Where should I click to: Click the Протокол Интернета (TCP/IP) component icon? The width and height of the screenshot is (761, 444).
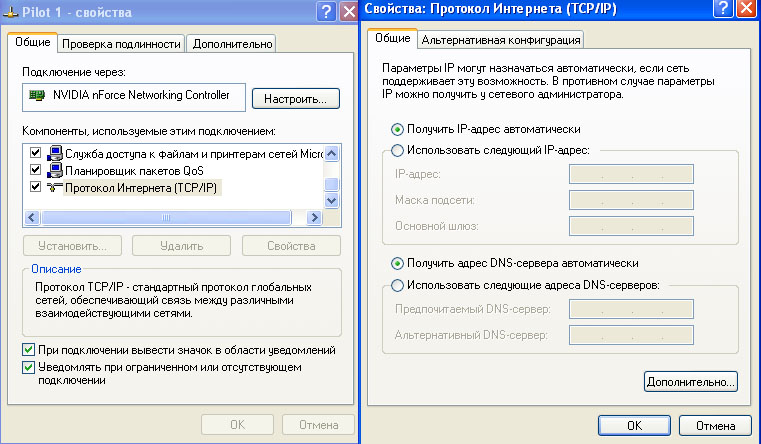(55, 188)
